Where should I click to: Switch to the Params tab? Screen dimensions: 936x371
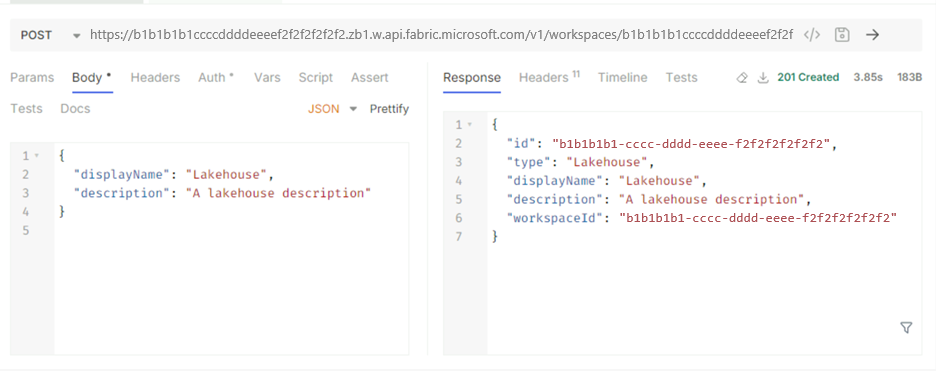coord(32,78)
